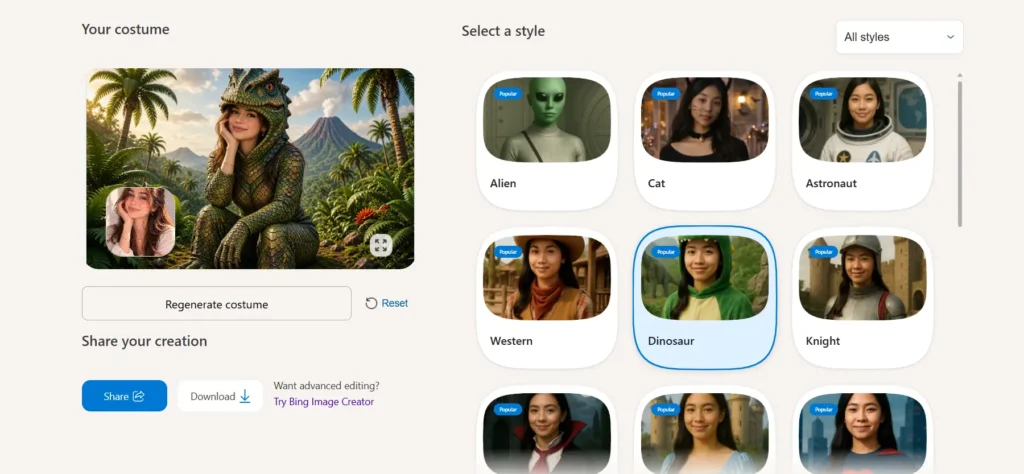Screen dimensions: 1024x474
Task: Click the blue Share button
Action: pos(124,396)
